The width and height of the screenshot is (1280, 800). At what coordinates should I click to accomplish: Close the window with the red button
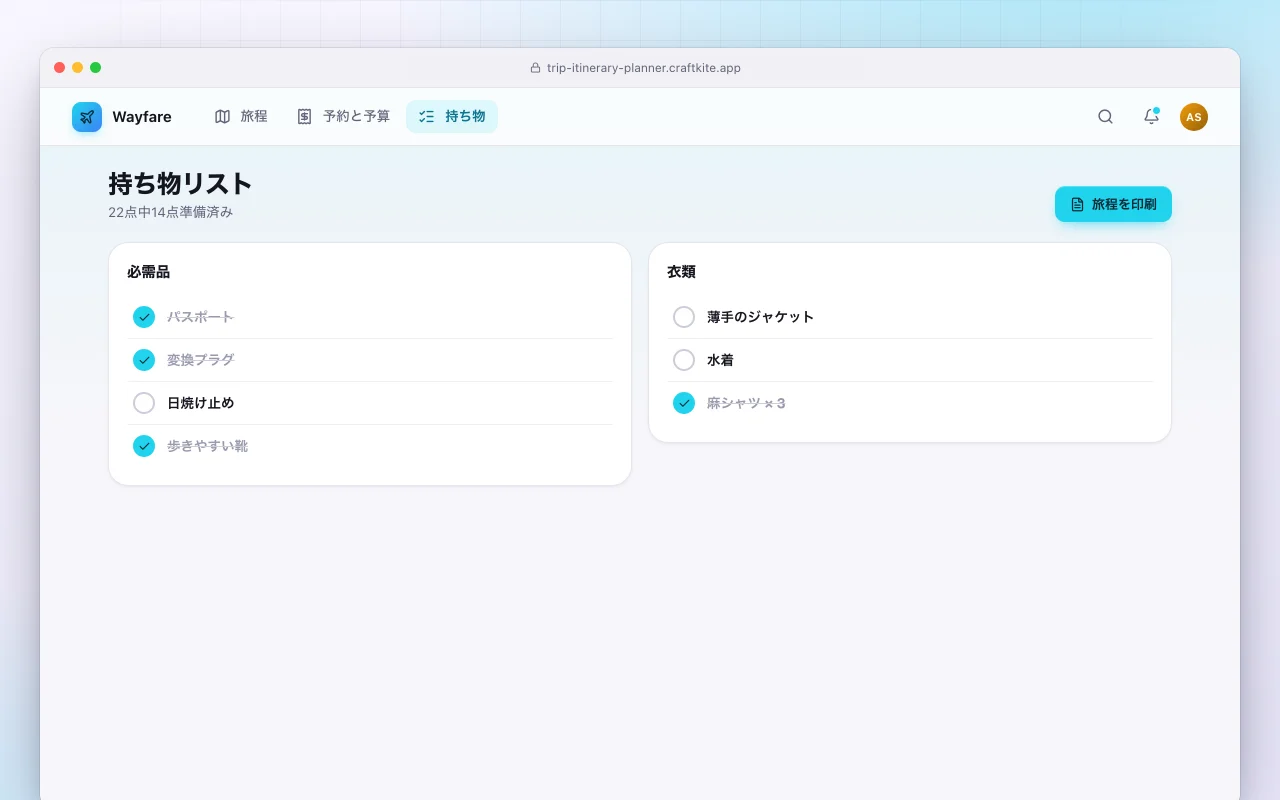60,68
